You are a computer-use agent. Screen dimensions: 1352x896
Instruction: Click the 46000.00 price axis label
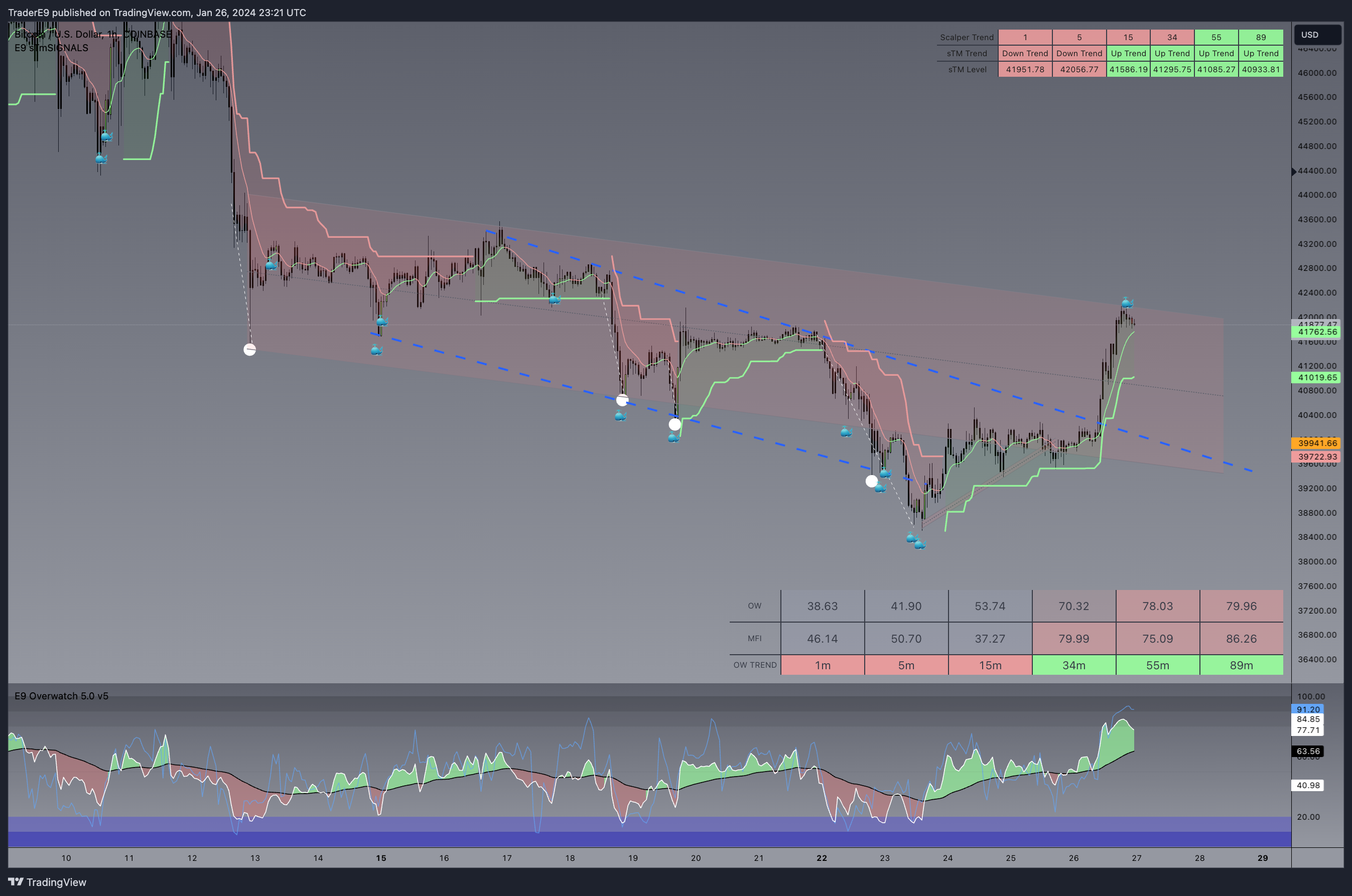coord(1317,73)
